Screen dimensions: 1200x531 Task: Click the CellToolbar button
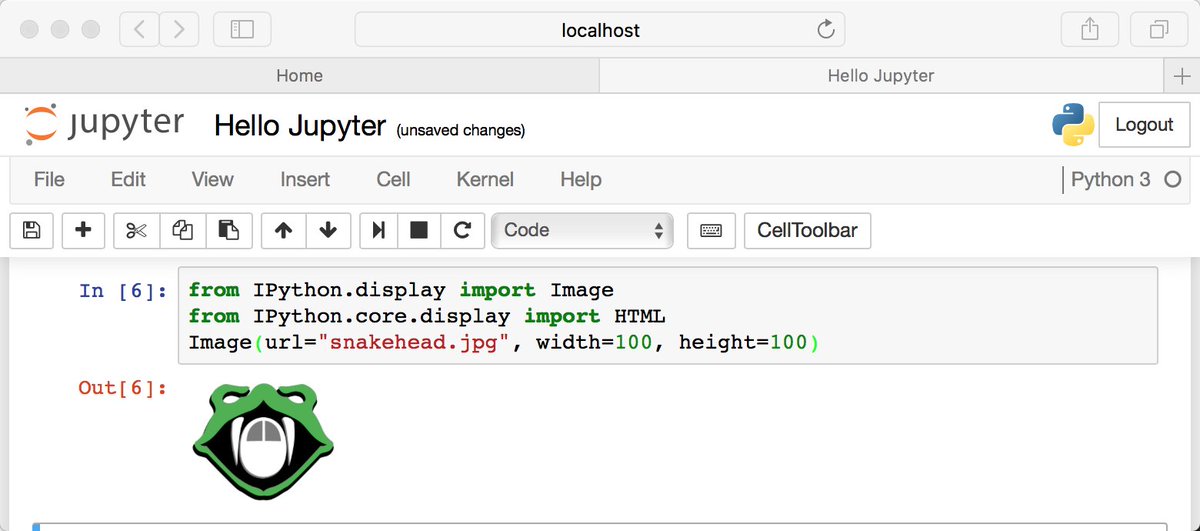(x=807, y=230)
